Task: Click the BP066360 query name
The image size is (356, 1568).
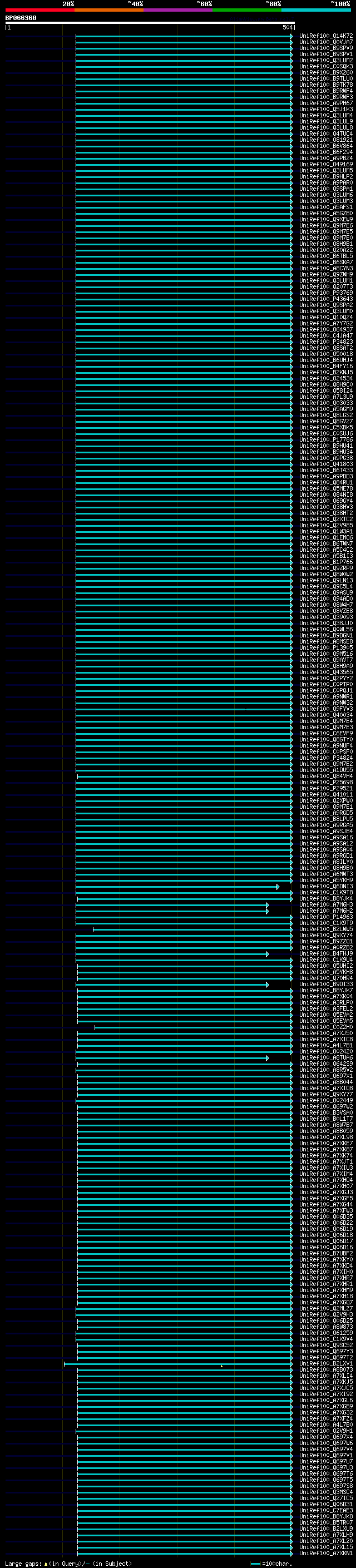Action: [21, 18]
